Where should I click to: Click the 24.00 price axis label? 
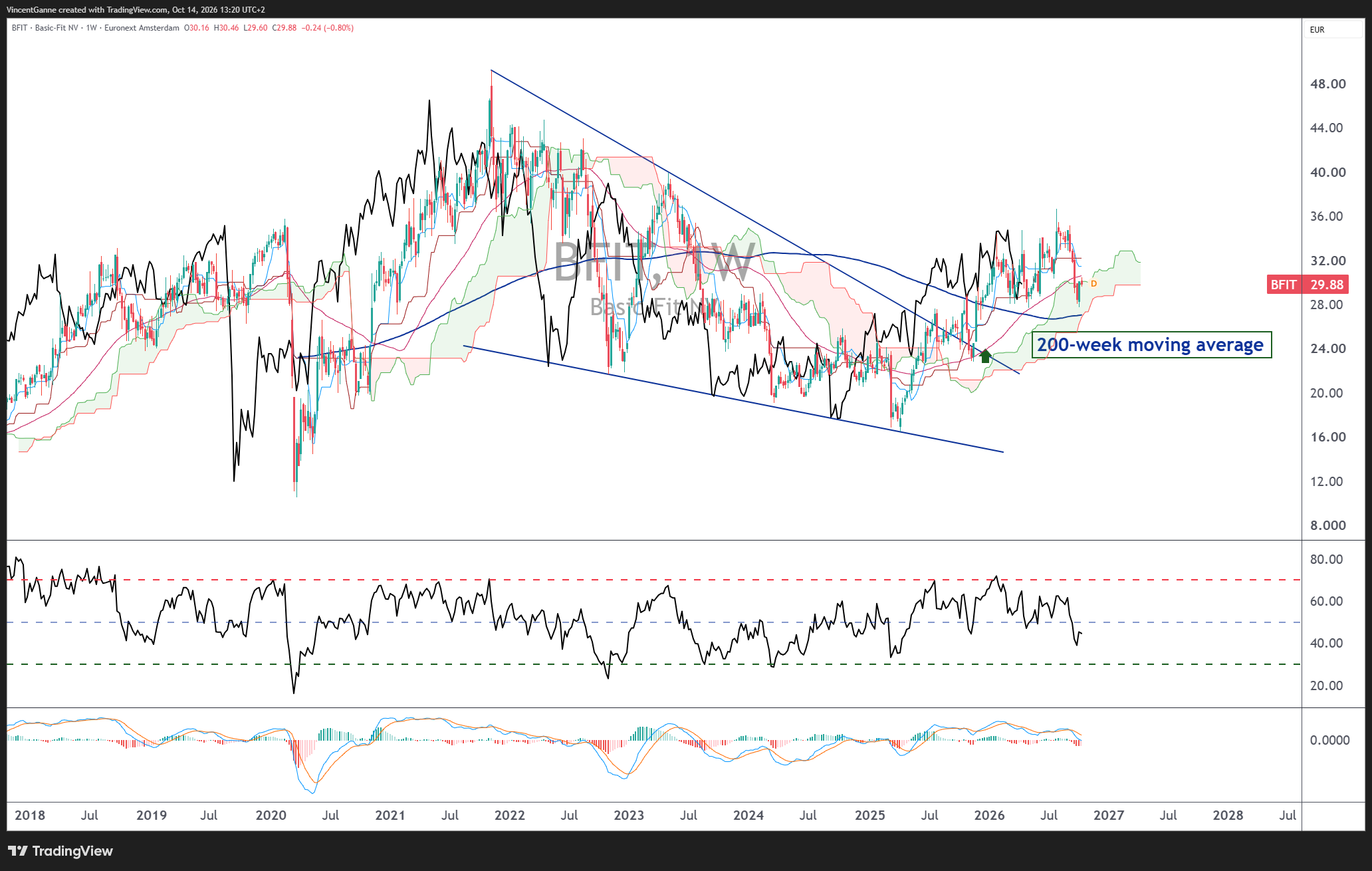pos(1327,348)
